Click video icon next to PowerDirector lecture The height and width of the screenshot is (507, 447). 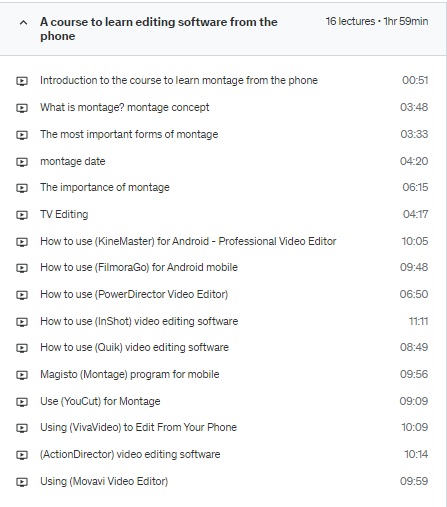point(22,295)
